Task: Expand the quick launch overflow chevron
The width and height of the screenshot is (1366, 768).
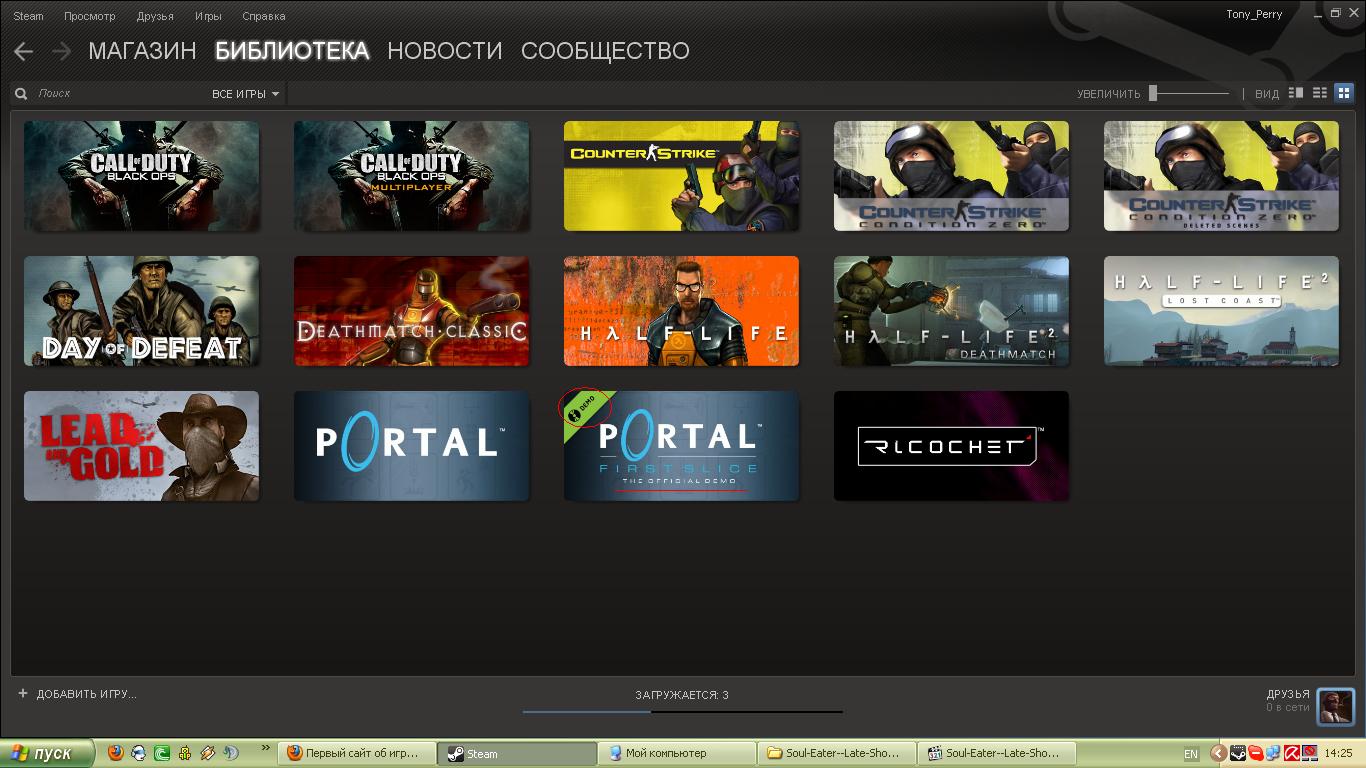Action: coord(265,748)
